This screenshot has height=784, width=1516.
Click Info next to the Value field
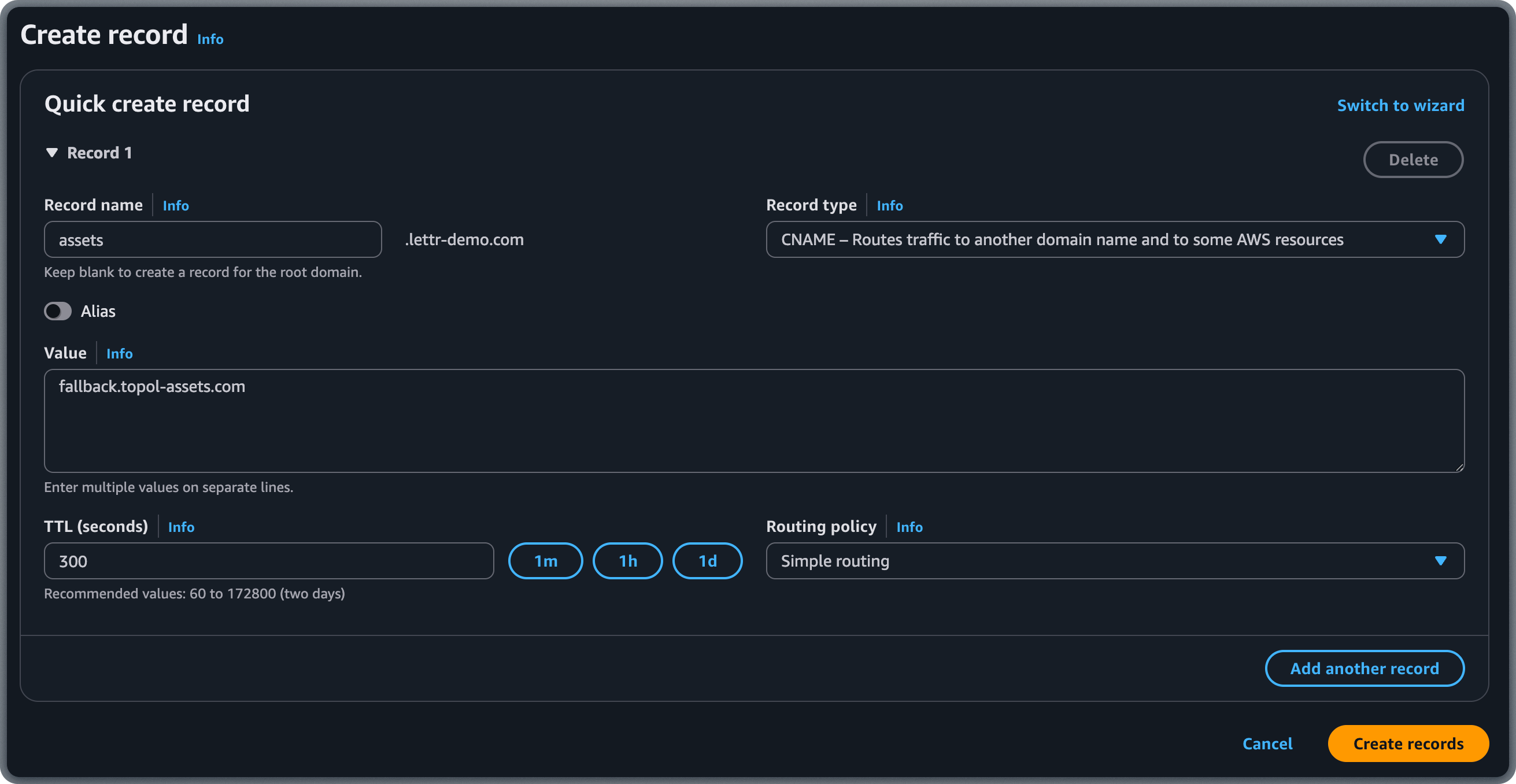point(119,353)
